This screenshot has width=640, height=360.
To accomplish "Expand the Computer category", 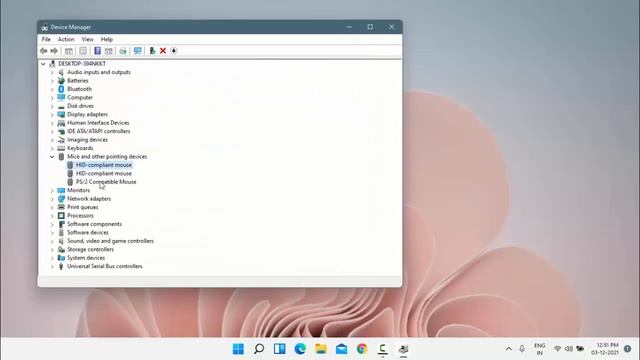I will click(52, 98).
